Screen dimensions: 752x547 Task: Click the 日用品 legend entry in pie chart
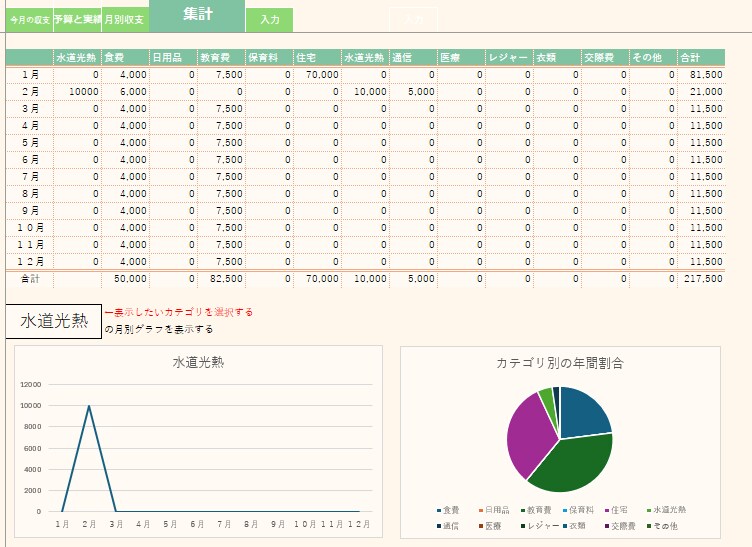[x=494, y=510]
